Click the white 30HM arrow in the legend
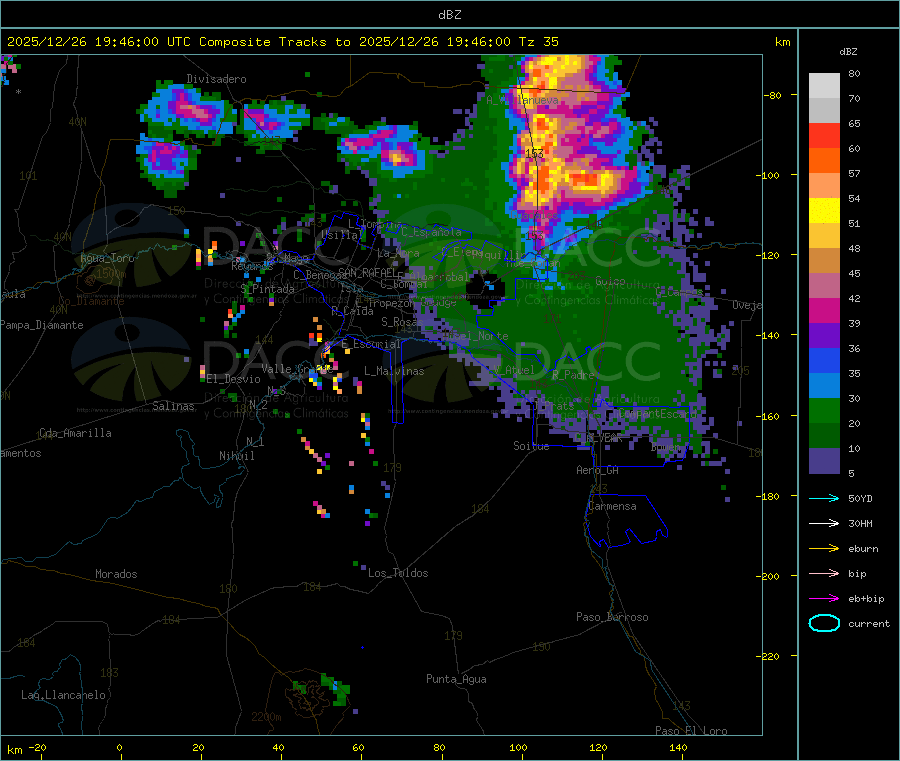 pyautogui.click(x=824, y=523)
